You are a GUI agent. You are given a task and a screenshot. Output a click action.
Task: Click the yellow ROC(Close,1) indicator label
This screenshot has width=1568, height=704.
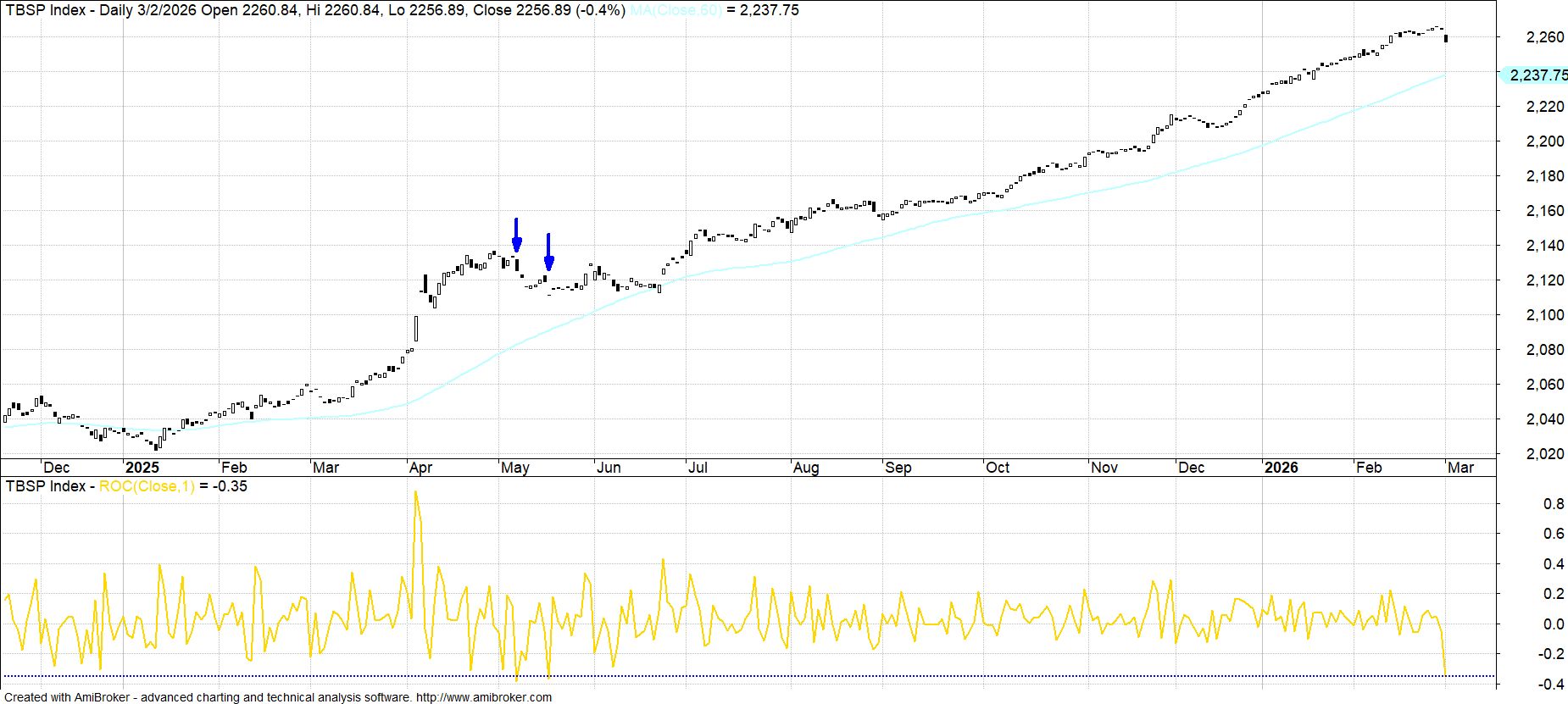click(147, 486)
